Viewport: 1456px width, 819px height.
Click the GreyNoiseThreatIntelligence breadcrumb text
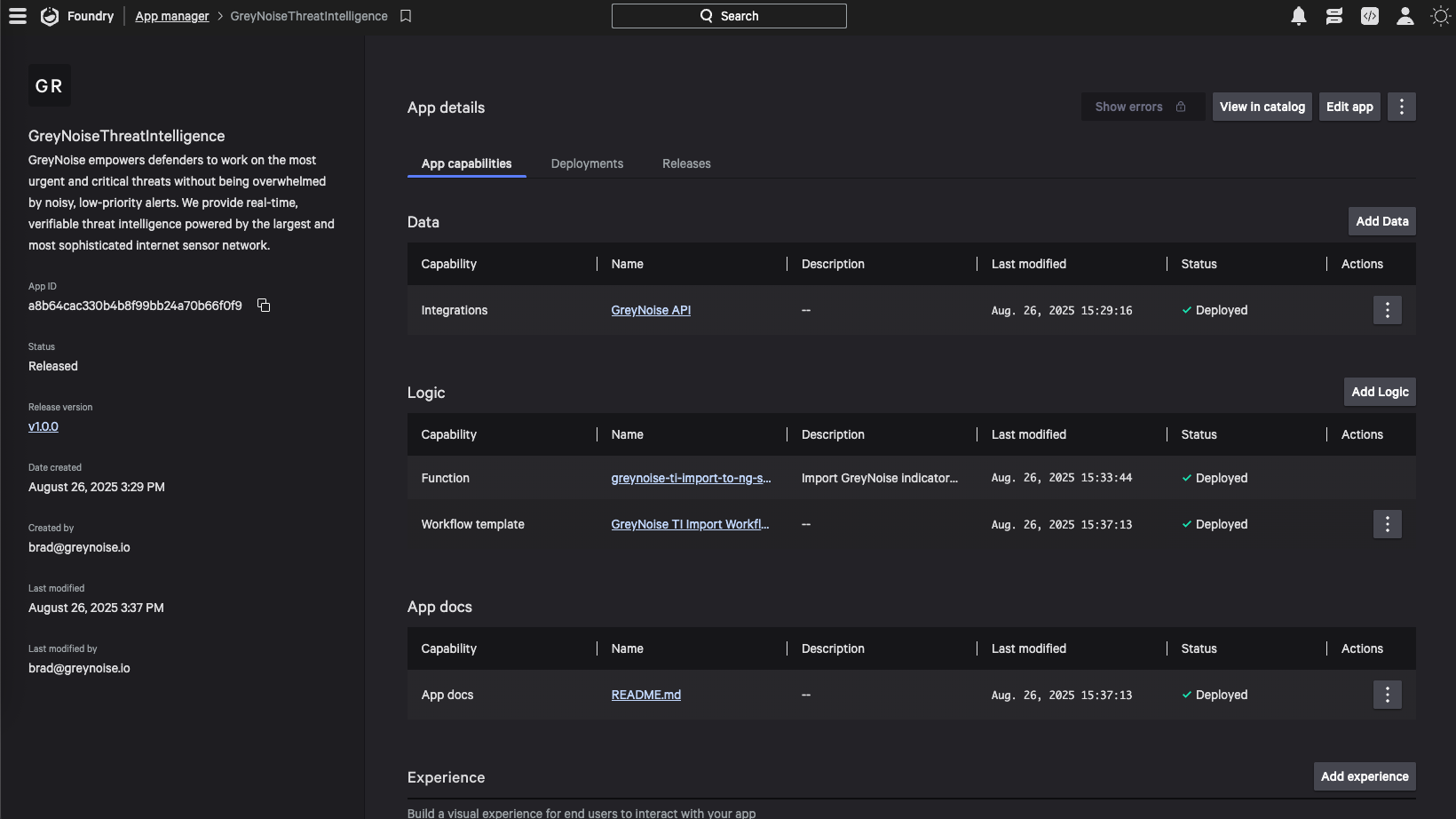(x=309, y=16)
